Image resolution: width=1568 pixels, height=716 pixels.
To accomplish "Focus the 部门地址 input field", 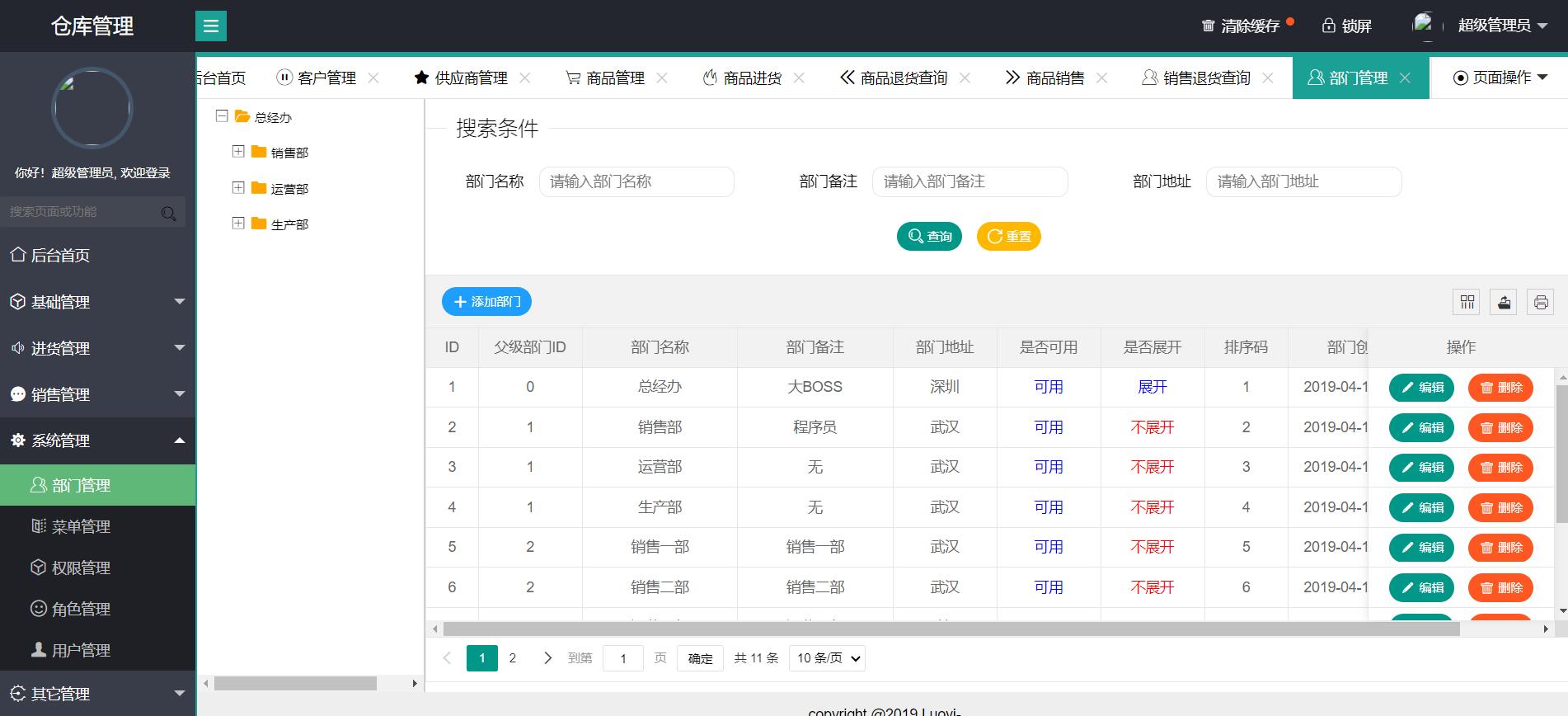I will (x=1304, y=181).
